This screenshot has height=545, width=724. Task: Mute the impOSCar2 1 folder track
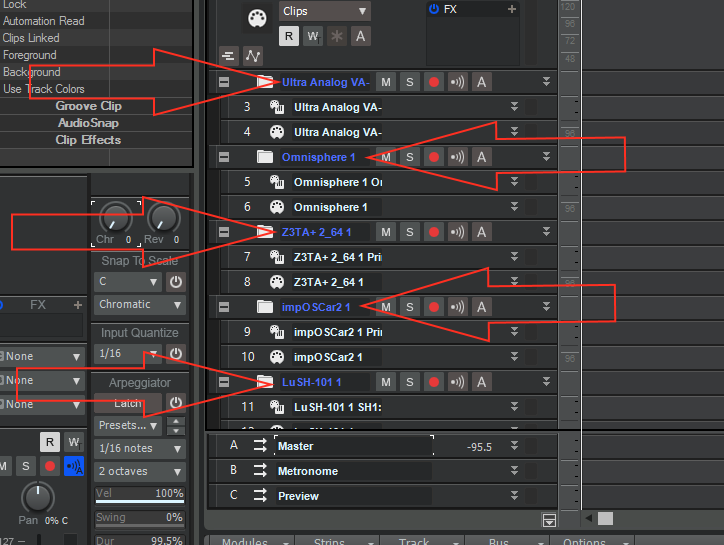[x=386, y=307]
